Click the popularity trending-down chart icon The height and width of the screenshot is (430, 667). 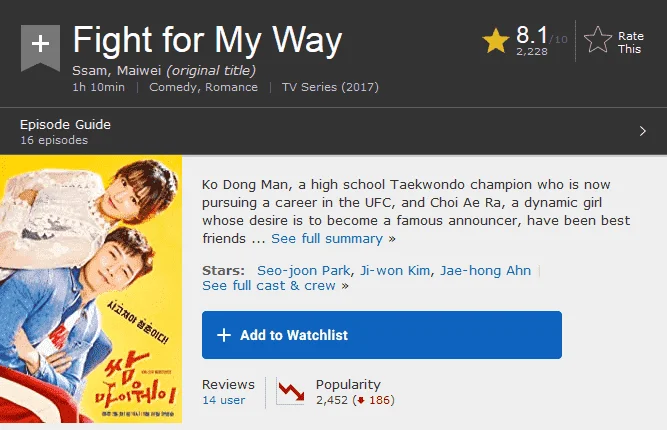click(291, 391)
